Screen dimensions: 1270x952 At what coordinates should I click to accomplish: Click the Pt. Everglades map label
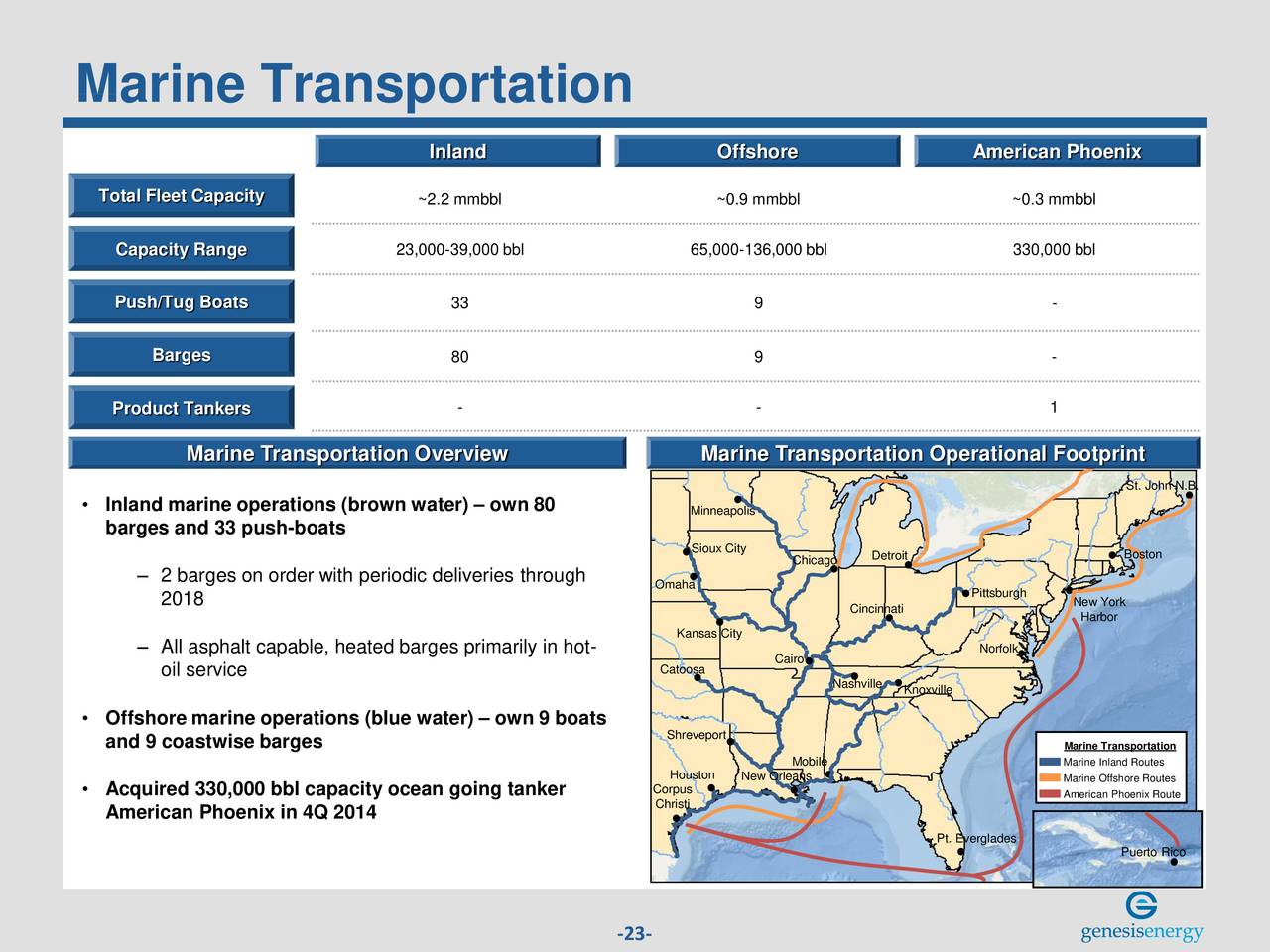click(976, 839)
